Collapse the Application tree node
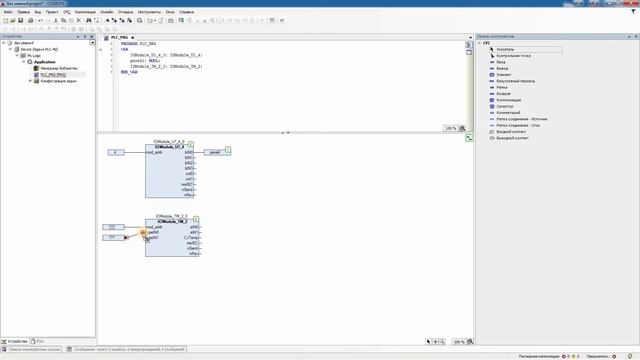 tap(24, 62)
